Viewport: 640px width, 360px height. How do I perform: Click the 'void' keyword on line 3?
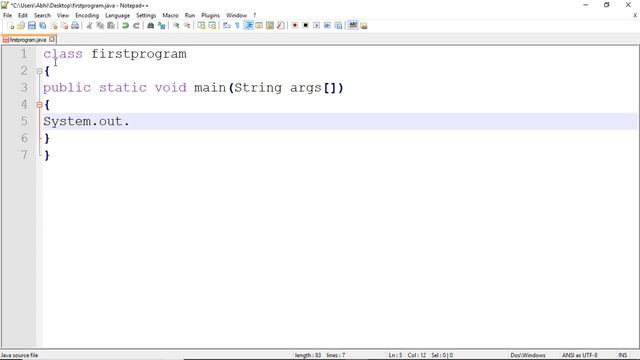pos(171,88)
